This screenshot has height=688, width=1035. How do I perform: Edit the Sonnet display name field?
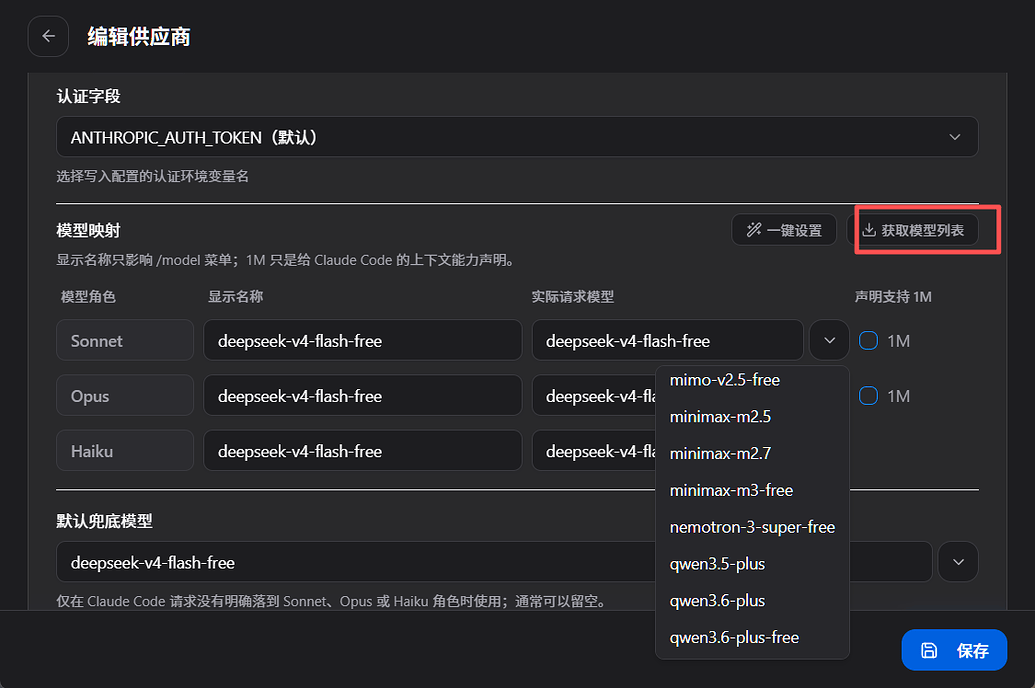tap(362, 341)
